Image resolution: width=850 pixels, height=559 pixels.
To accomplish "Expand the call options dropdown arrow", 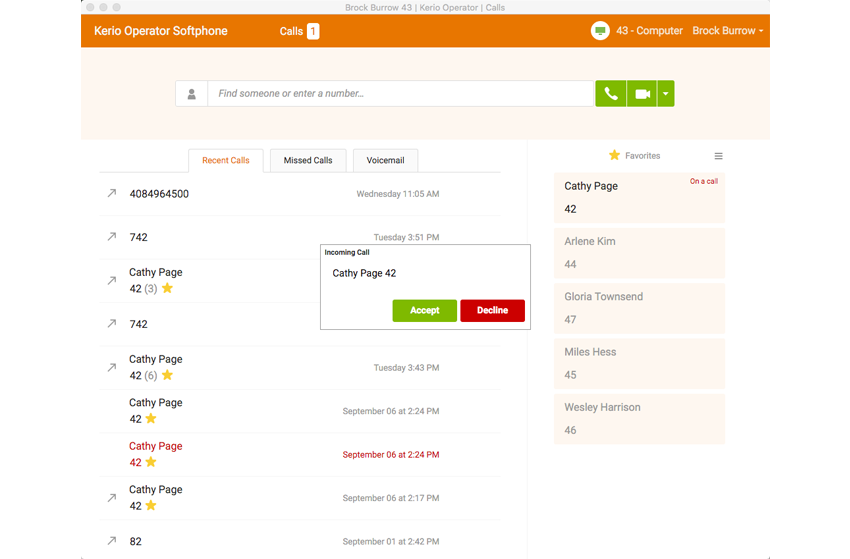I will coord(666,94).
